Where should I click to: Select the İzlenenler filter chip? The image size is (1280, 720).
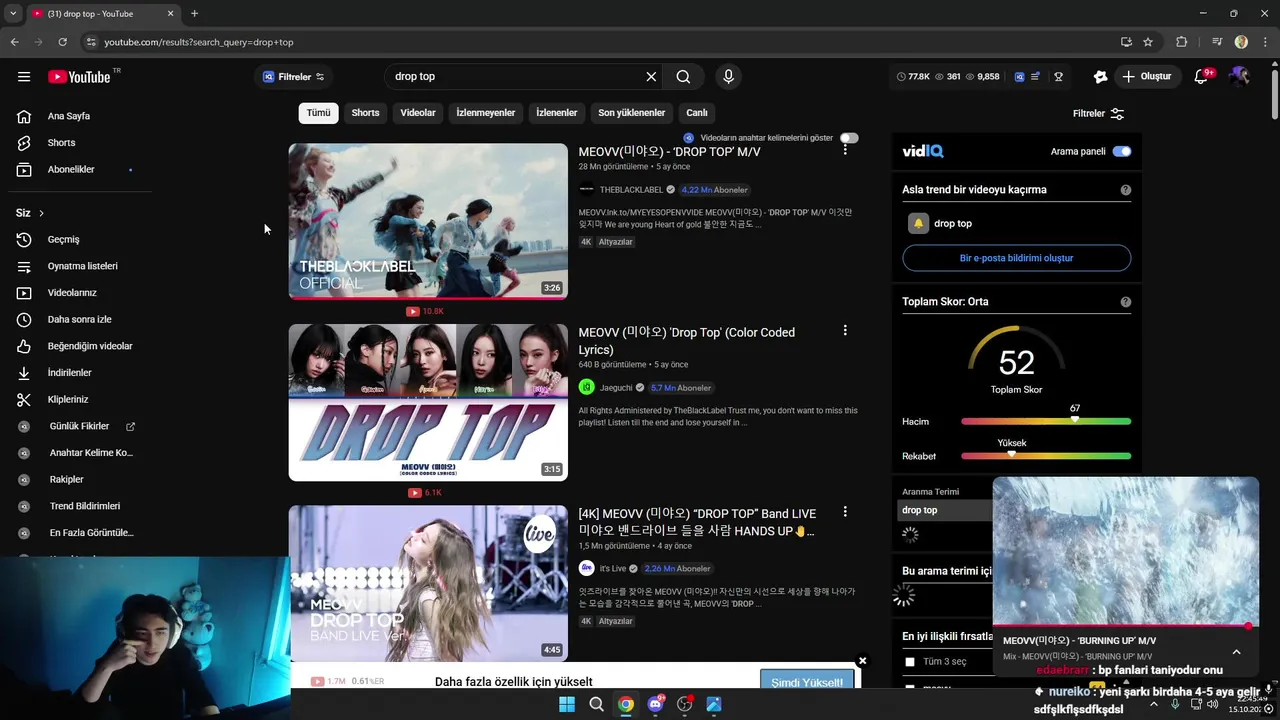click(557, 113)
